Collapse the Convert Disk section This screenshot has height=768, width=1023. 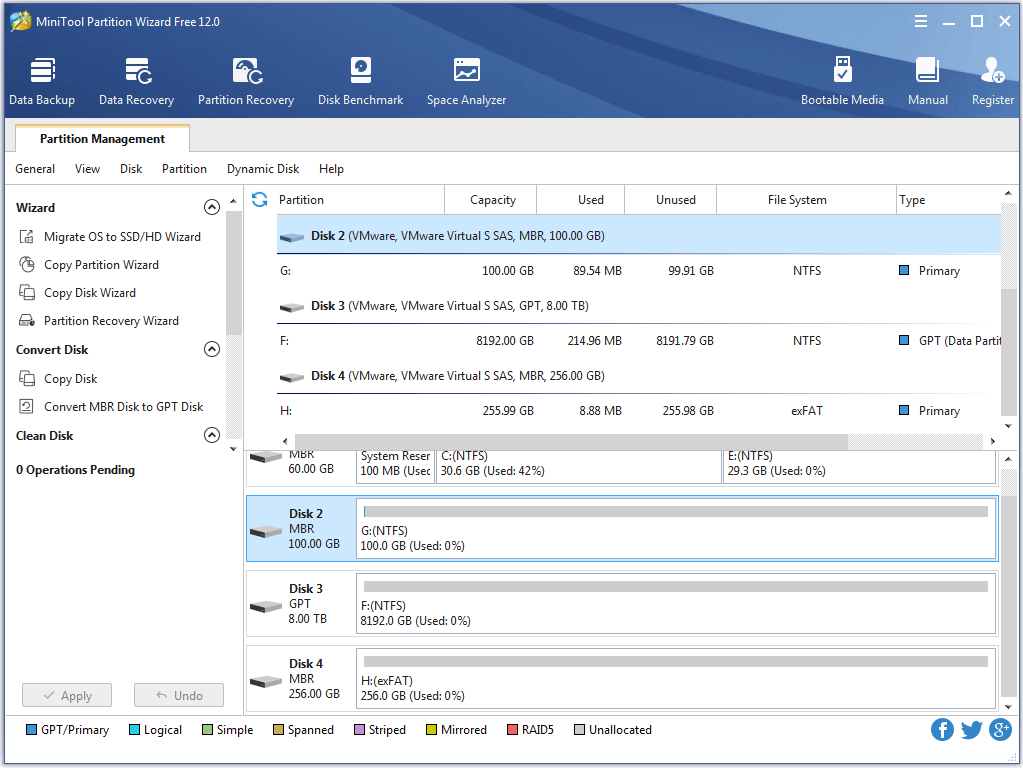211,349
